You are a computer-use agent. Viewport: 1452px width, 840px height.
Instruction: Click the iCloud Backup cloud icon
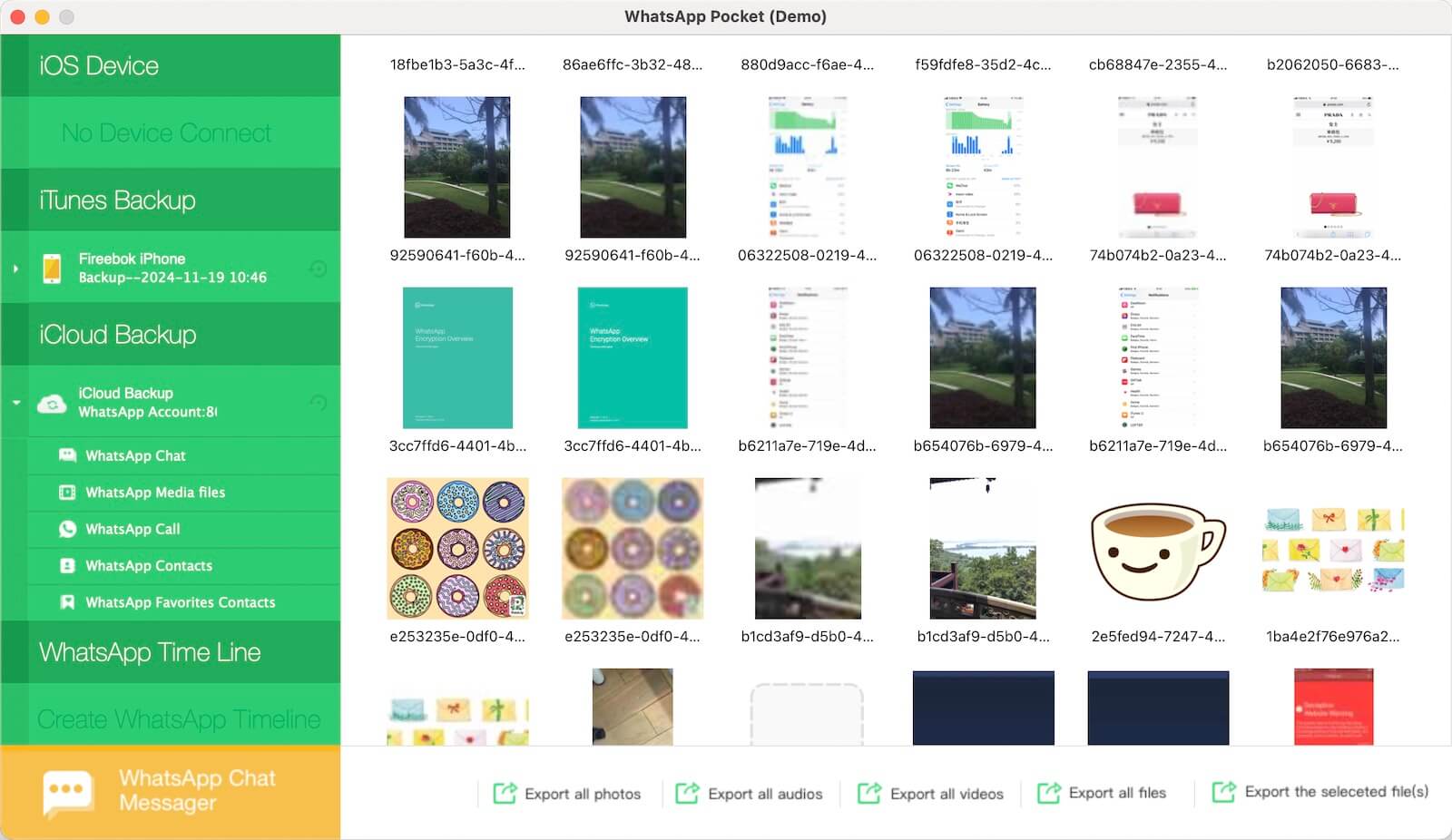[53, 404]
